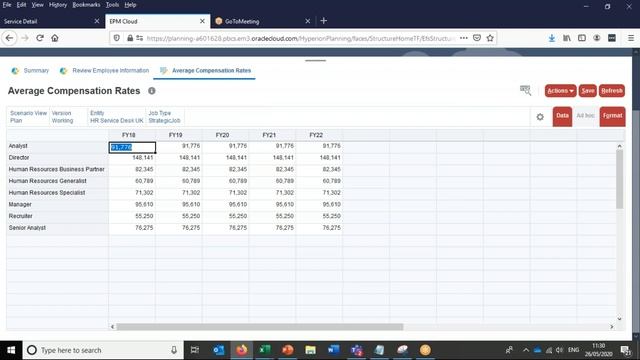Click the Ad hoc button
This screenshot has height=360, width=640.
[x=585, y=116]
